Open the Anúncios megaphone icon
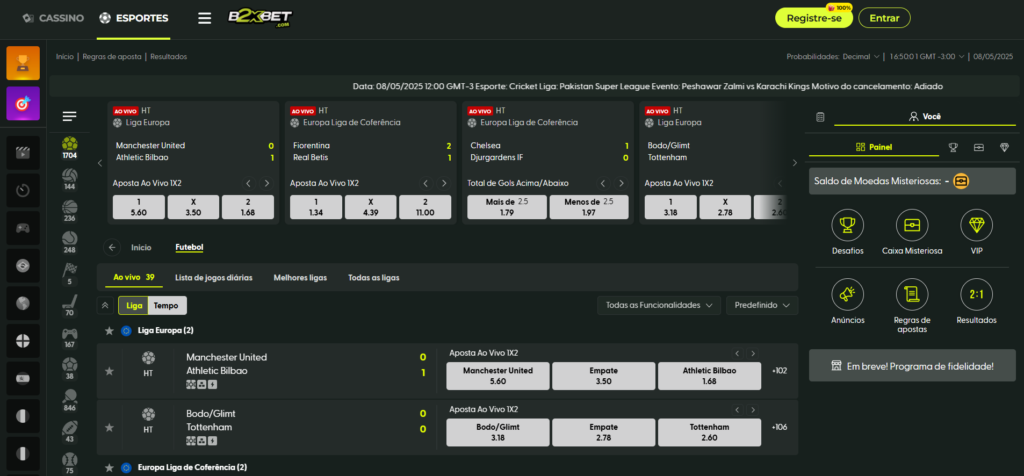1024x476 pixels. (847, 294)
